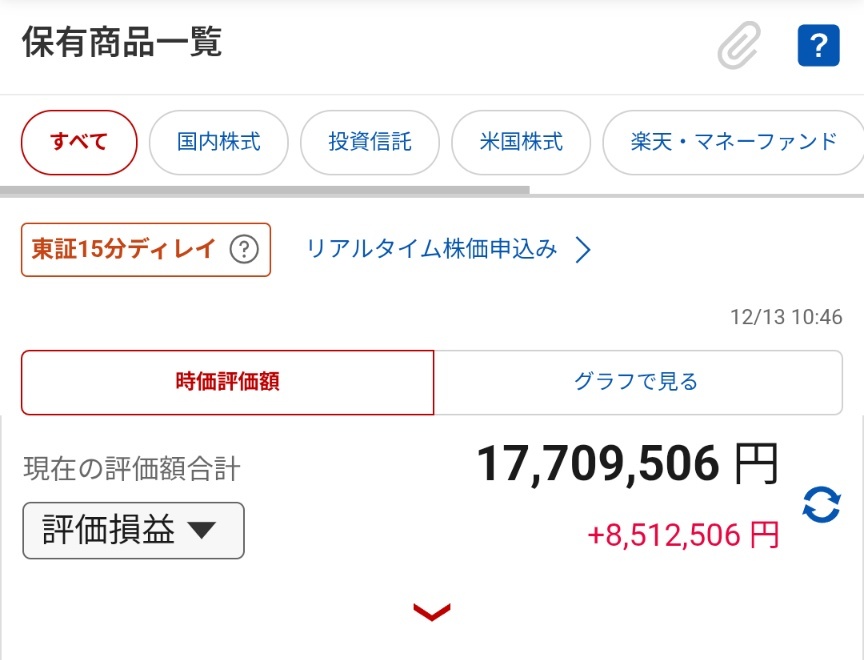This screenshot has height=660, width=864.
Task: Open the 評価損益 dropdown
Action: click(x=133, y=531)
